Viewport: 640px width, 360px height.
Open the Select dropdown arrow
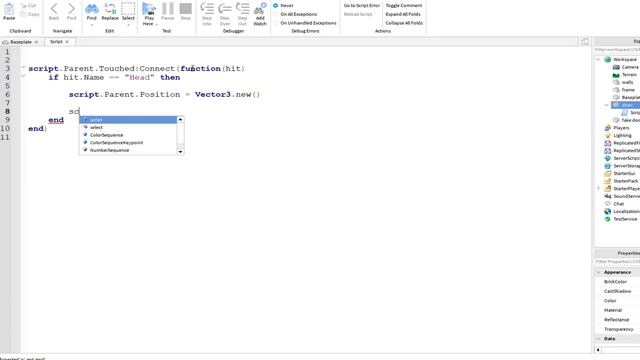click(128, 25)
